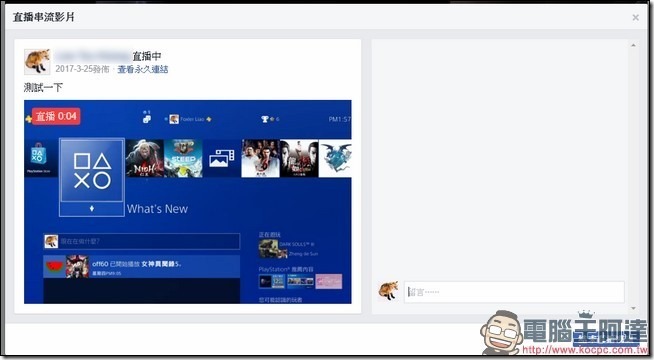This screenshot has height=360, width=654.
Task: Expand the down arrow under What's New tile
Action: (x=92, y=209)
